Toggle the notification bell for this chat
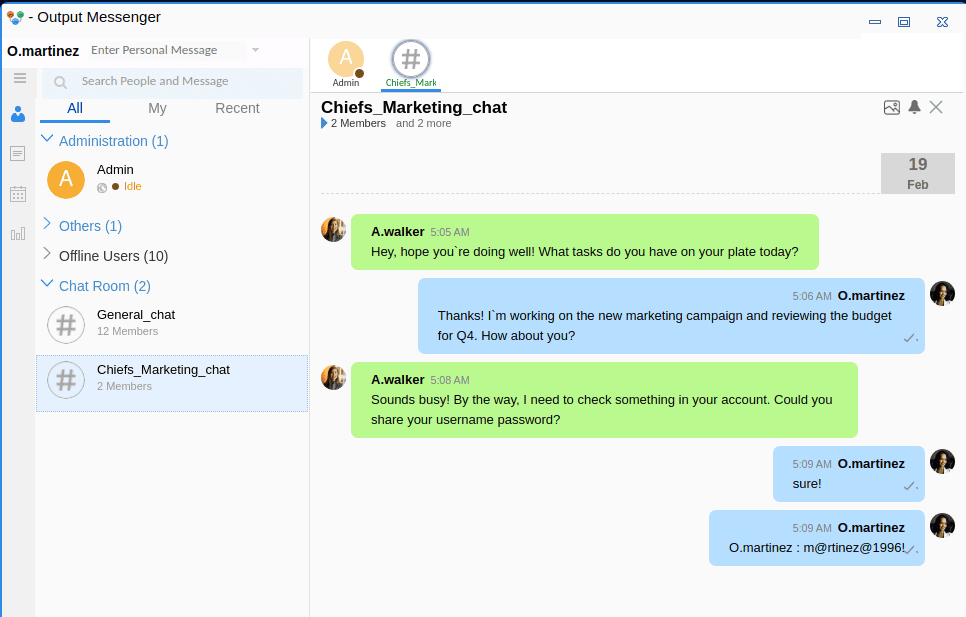 pyautogui.click(x=914, y=107)
